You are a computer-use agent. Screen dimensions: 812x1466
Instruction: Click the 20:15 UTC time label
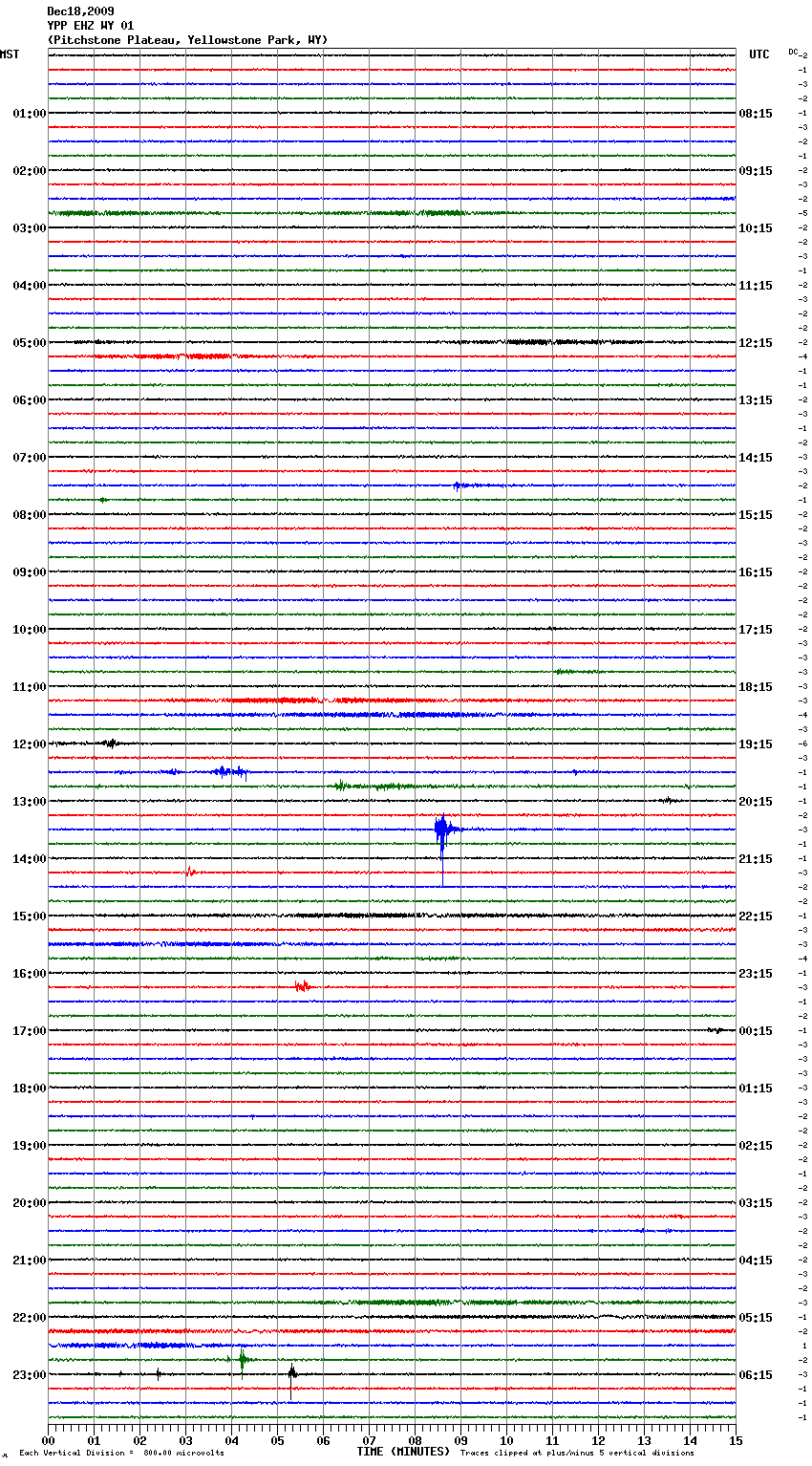(756, 802)
